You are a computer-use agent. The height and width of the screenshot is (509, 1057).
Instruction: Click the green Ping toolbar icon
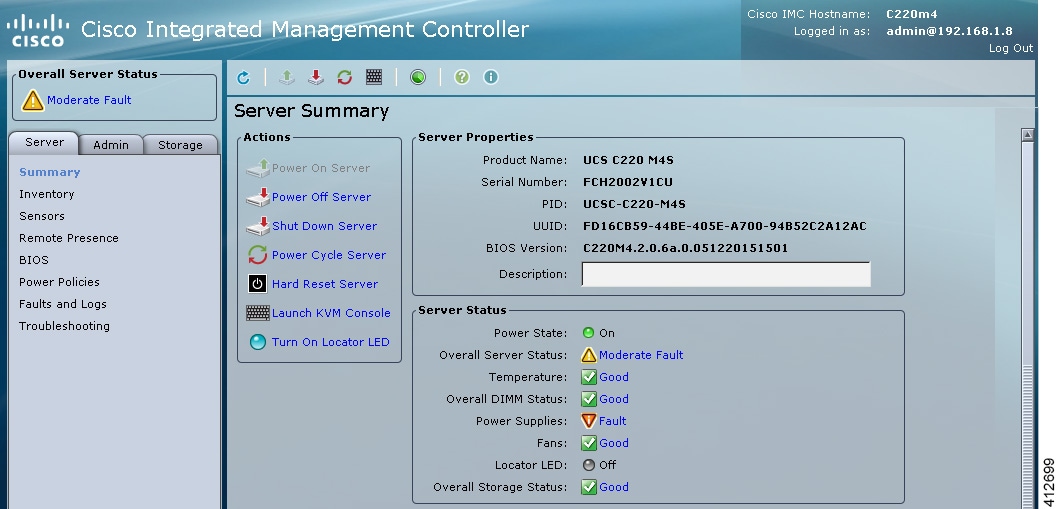418,77
